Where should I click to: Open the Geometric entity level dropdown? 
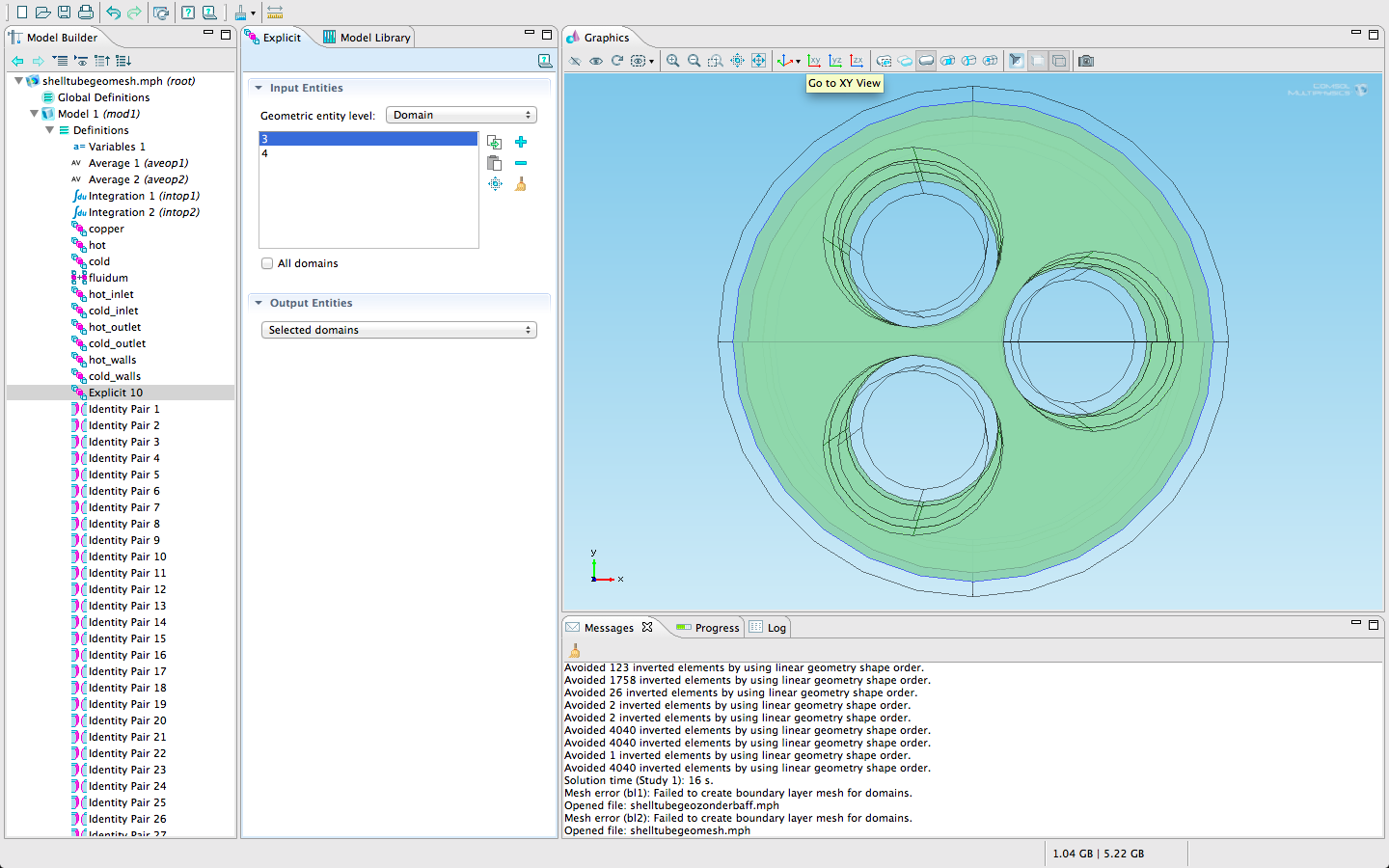[x=461, y=115]
